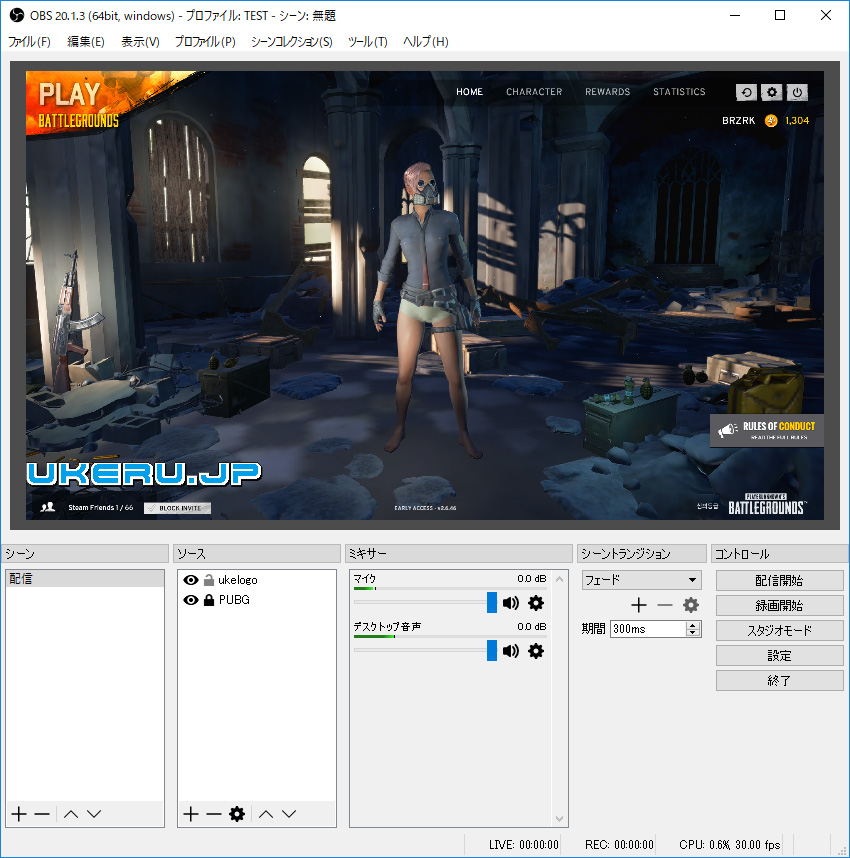Add a new scene with plus icon
The height and width of the screenshot is (858, 850).
[18, 814]
